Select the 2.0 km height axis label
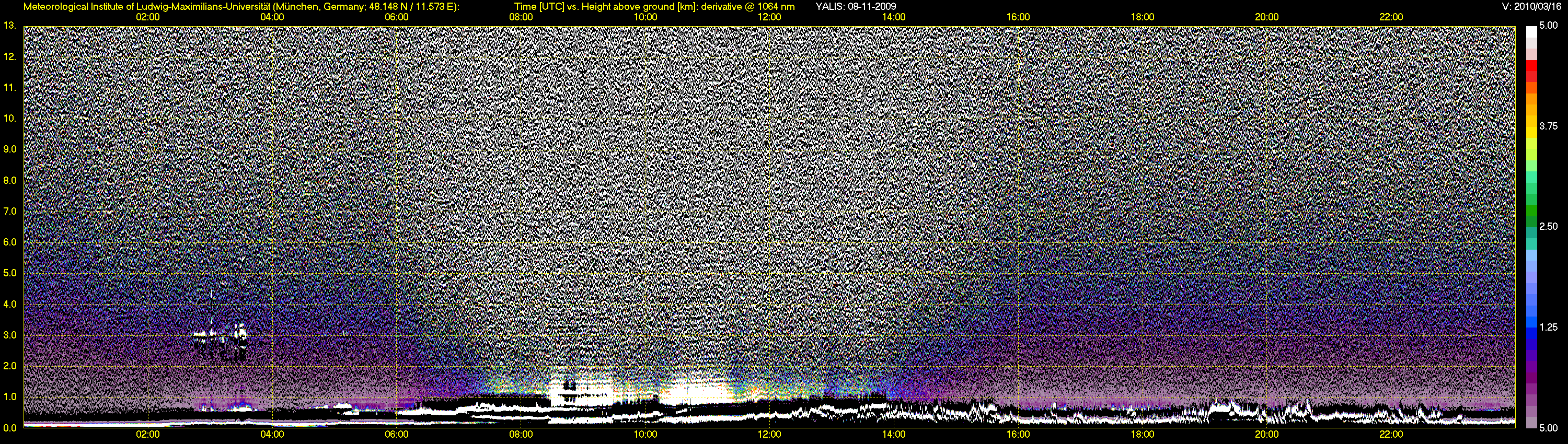This screenshot has height=444, width=1568. [10, 366]
